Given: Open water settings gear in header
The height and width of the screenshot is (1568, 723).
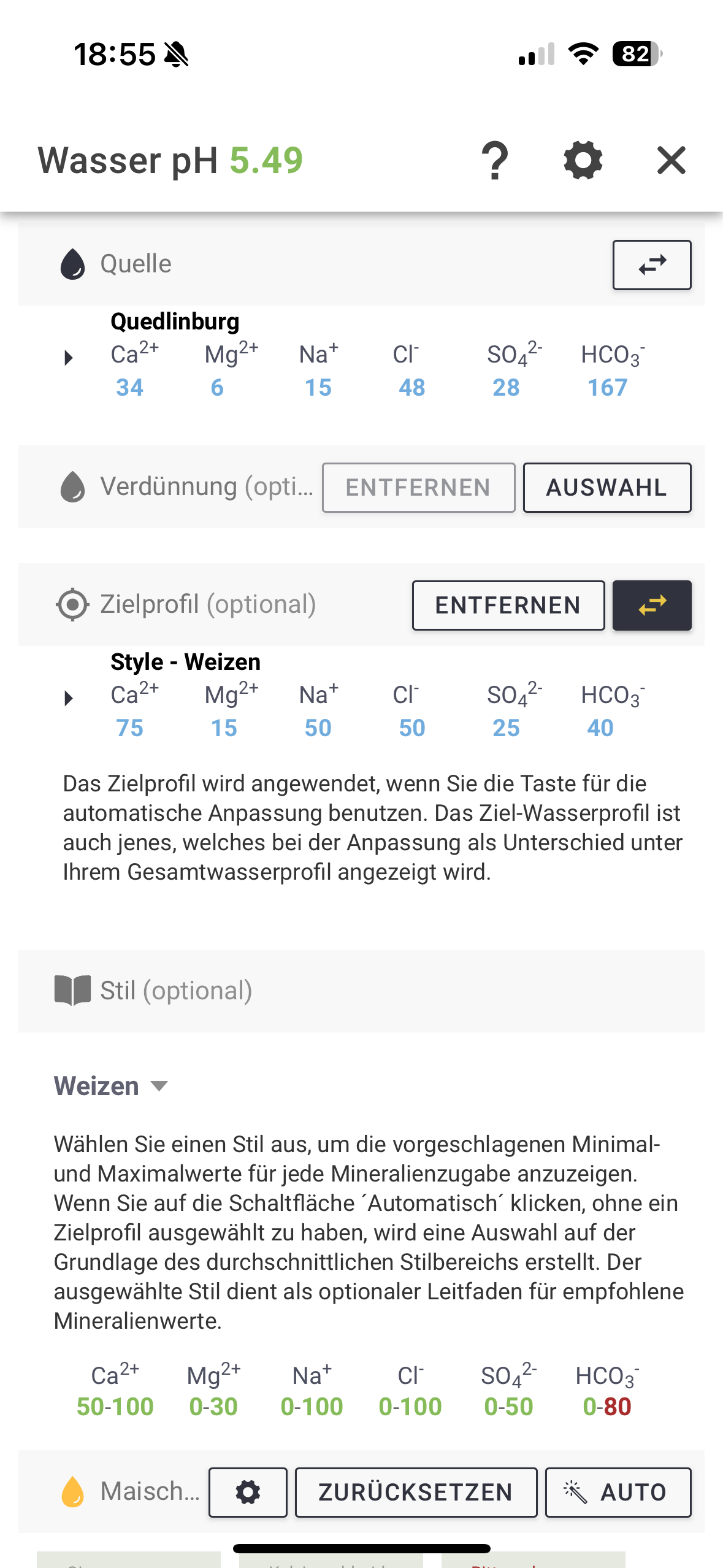Looking at the screenshot, I should coord(583,161).
